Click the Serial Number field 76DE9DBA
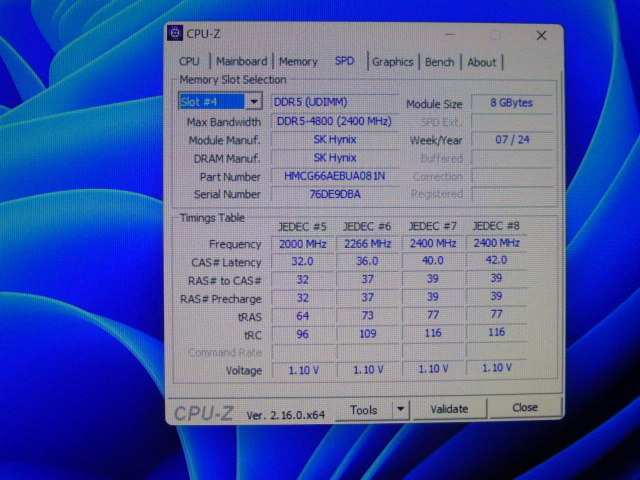 [x=334, y=194]
